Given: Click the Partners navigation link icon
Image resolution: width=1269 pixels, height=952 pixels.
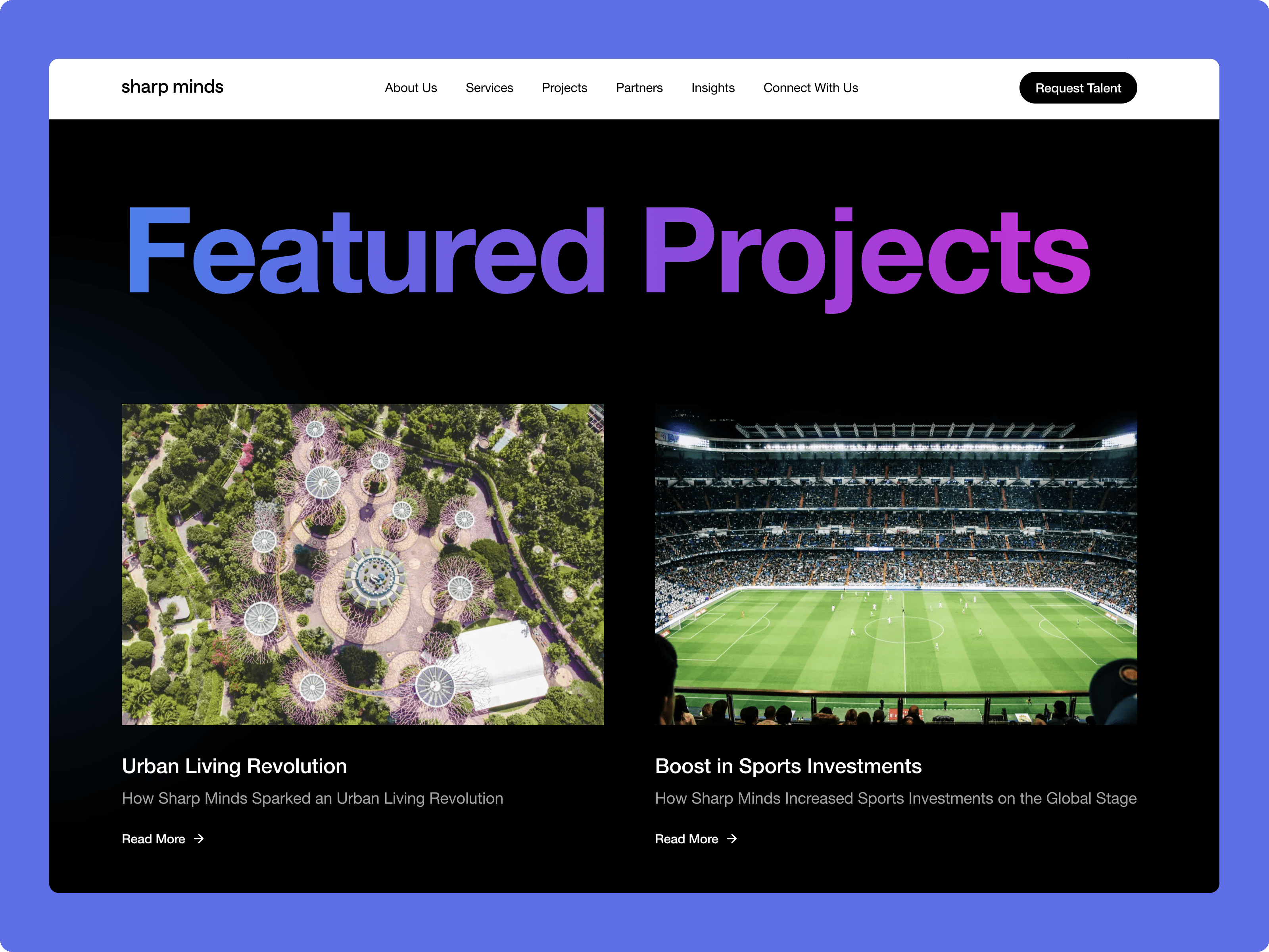Looking at the screenshot, I should [639, 87].
